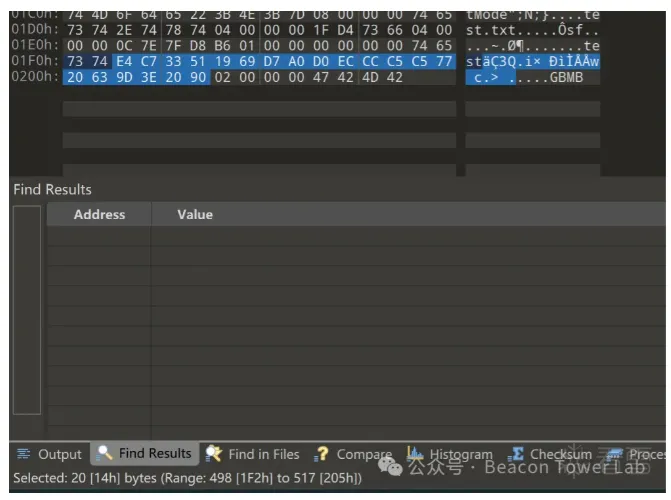Click byte 7E in row 01E0h

pos(149,46)
